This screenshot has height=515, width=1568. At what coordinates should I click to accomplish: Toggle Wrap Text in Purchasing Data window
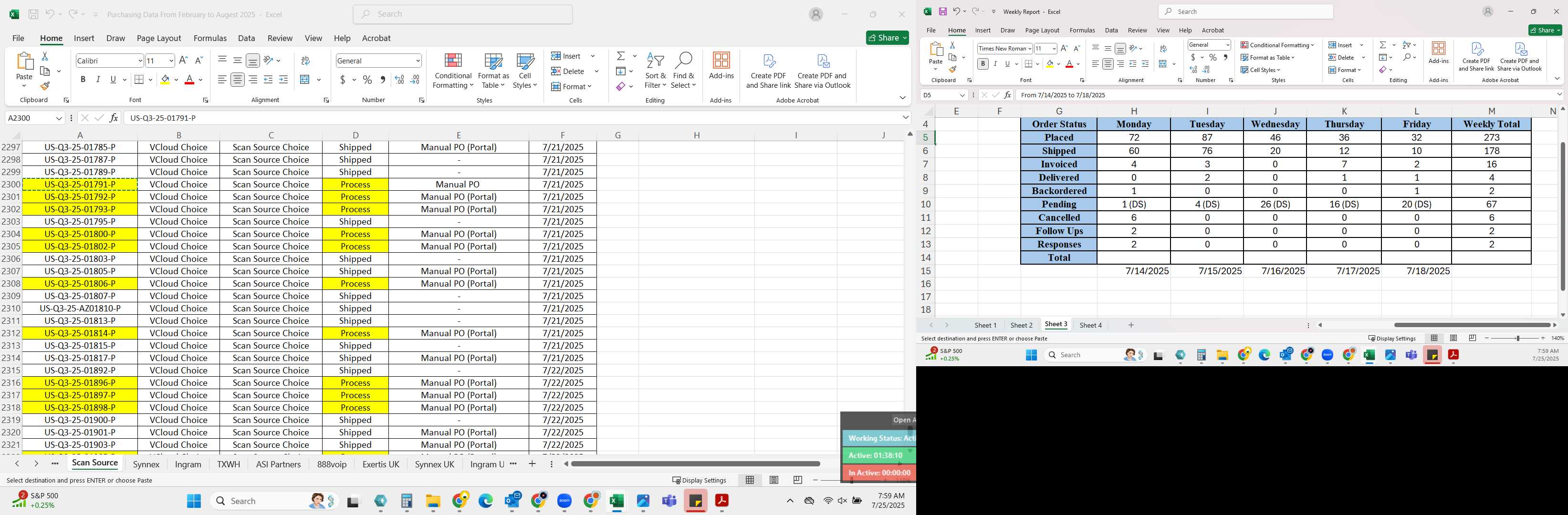tap(305, 60)
